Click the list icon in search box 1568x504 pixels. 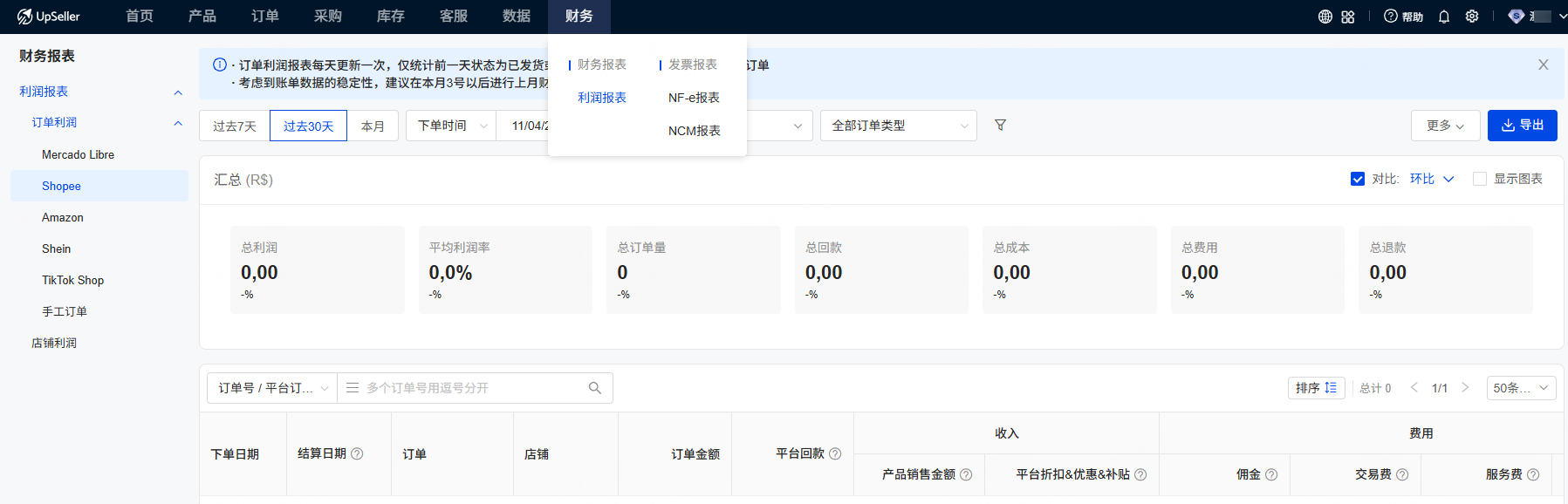(x=353, y=388)
